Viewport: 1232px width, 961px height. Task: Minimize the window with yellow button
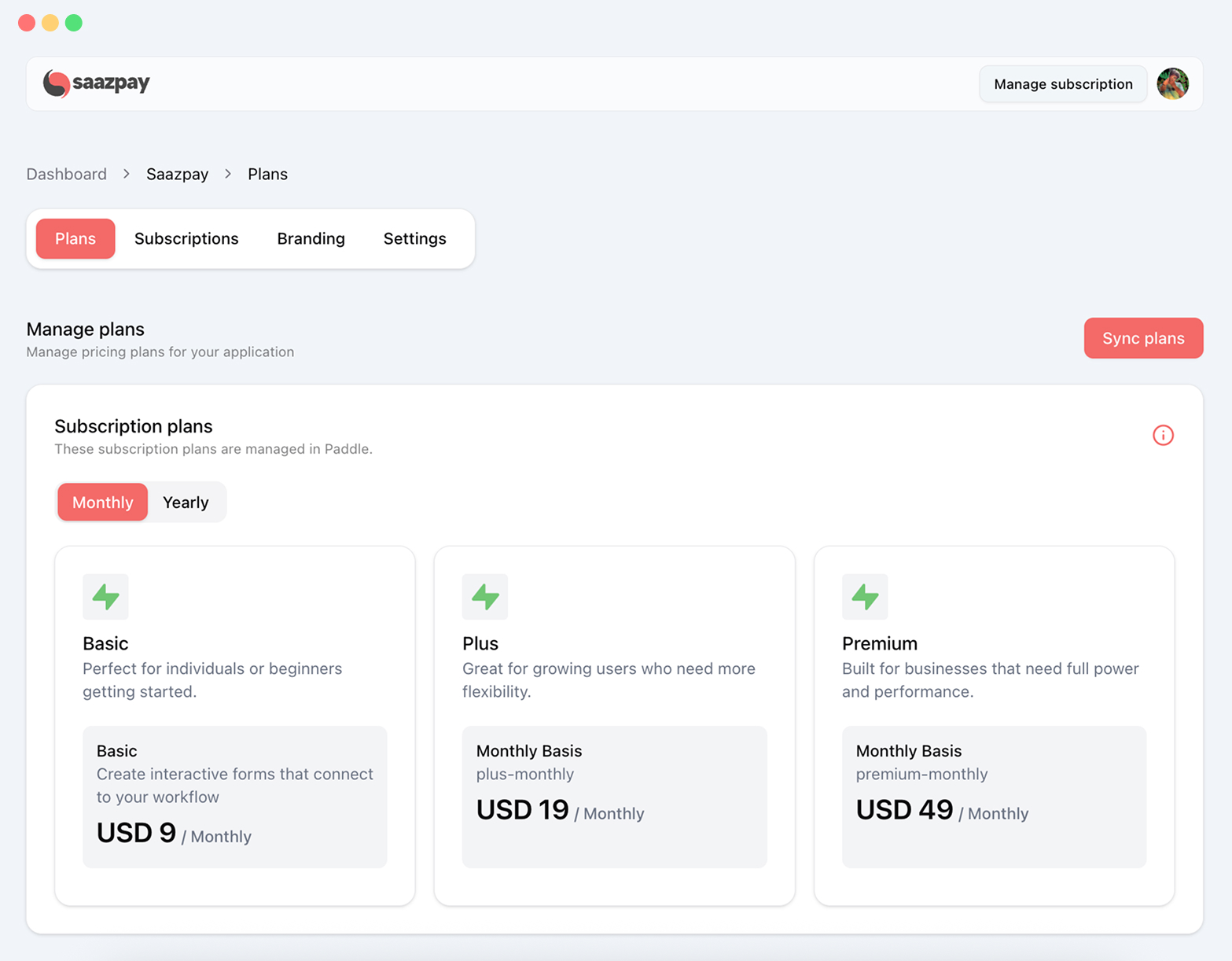[x=50, y=23]
